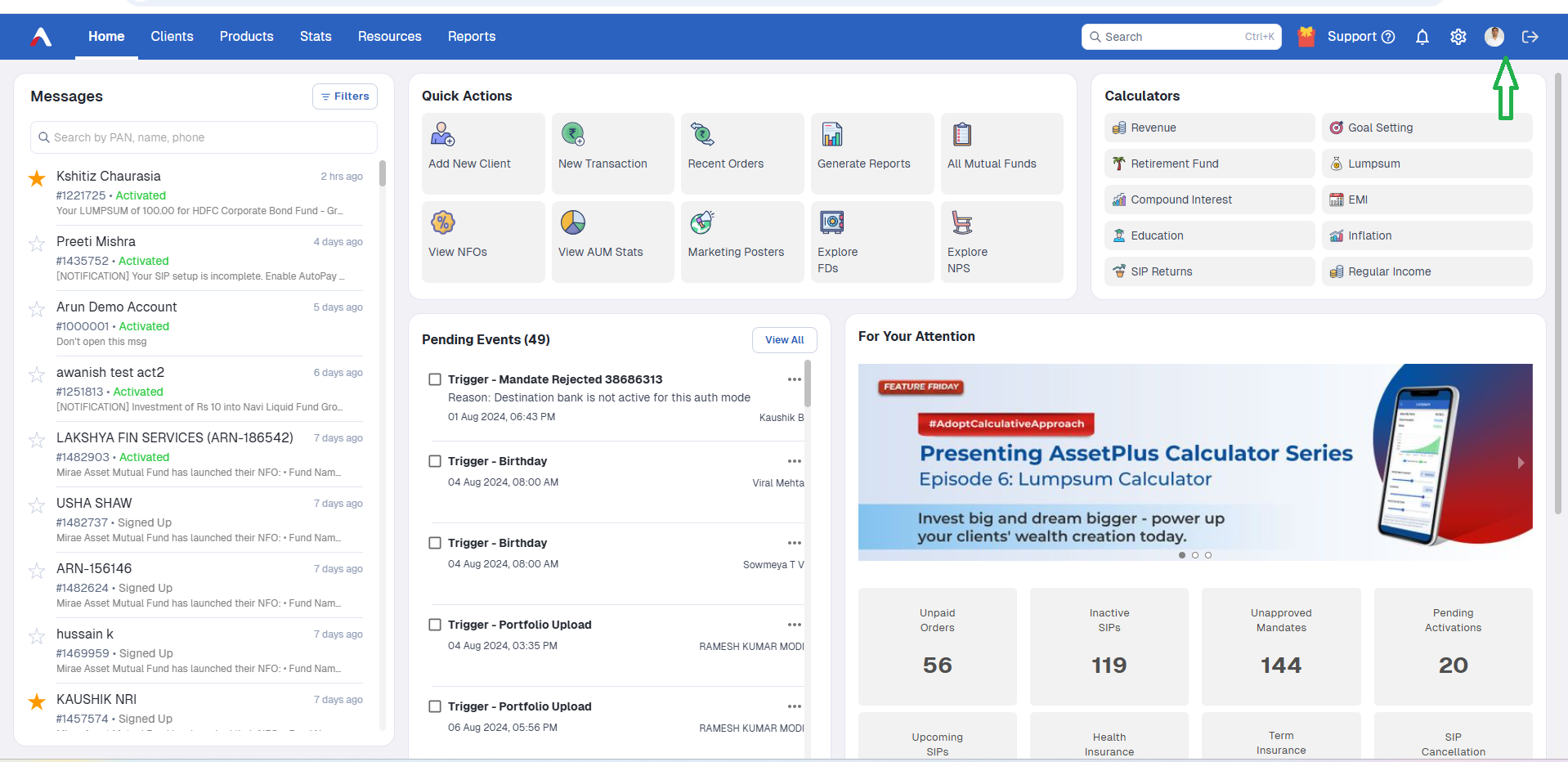Open the Regular Income calculator
This screenshot has width=1568, height=762.
pyautogui.click(x=1427, y=271)
